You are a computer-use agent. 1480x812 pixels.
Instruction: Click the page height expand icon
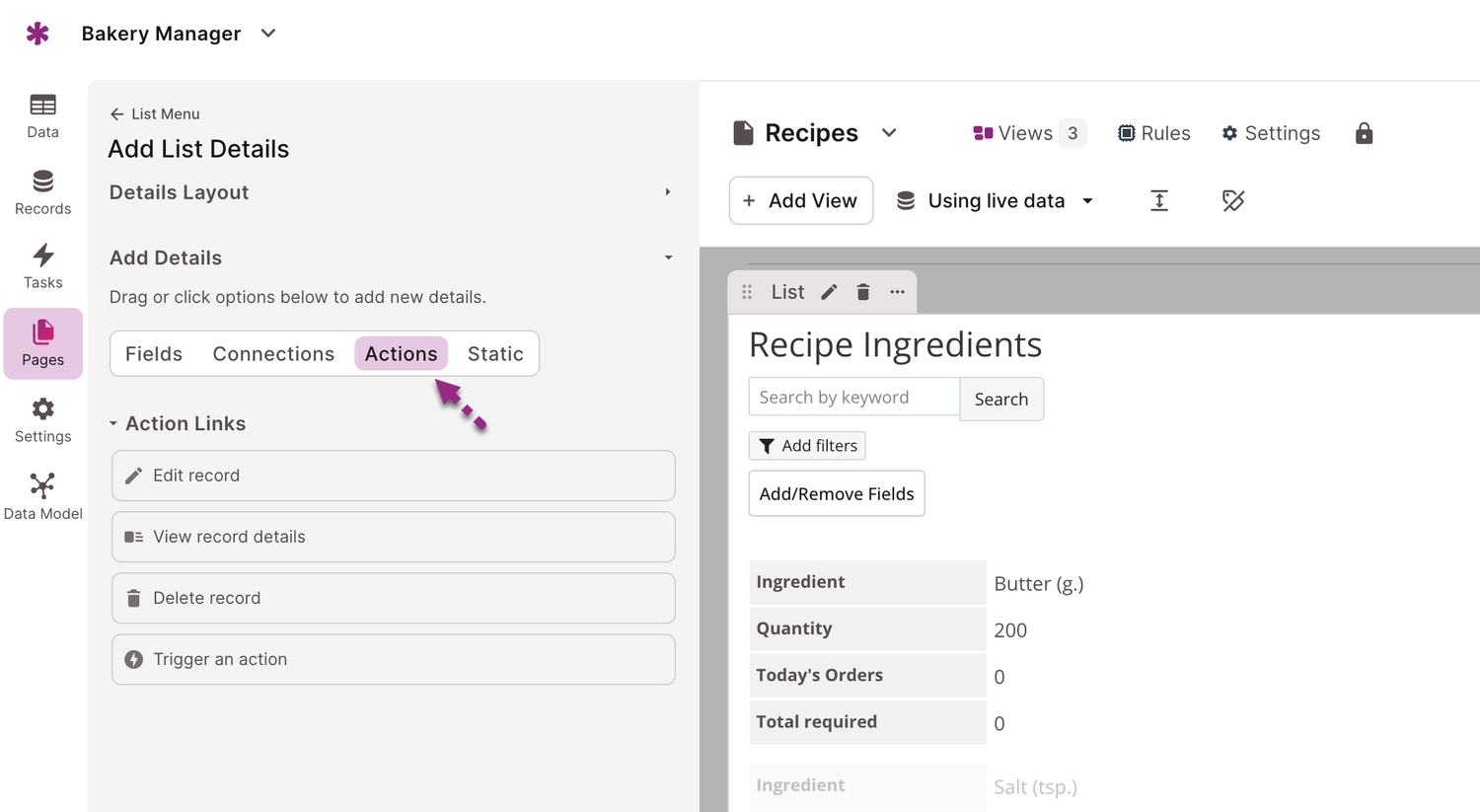(1159, 201)
